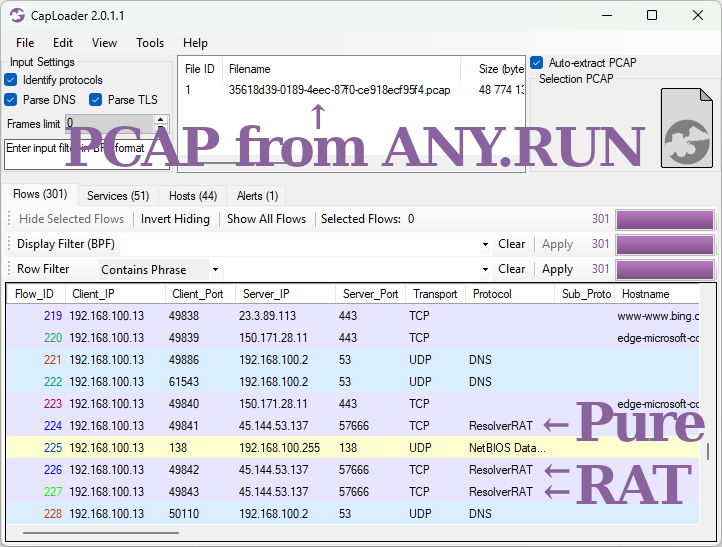Click the Selection PCAP file icon
Image resolution: width=722 pixels, height=547 pixels.
pyautogui.click(x=687, y=128)
